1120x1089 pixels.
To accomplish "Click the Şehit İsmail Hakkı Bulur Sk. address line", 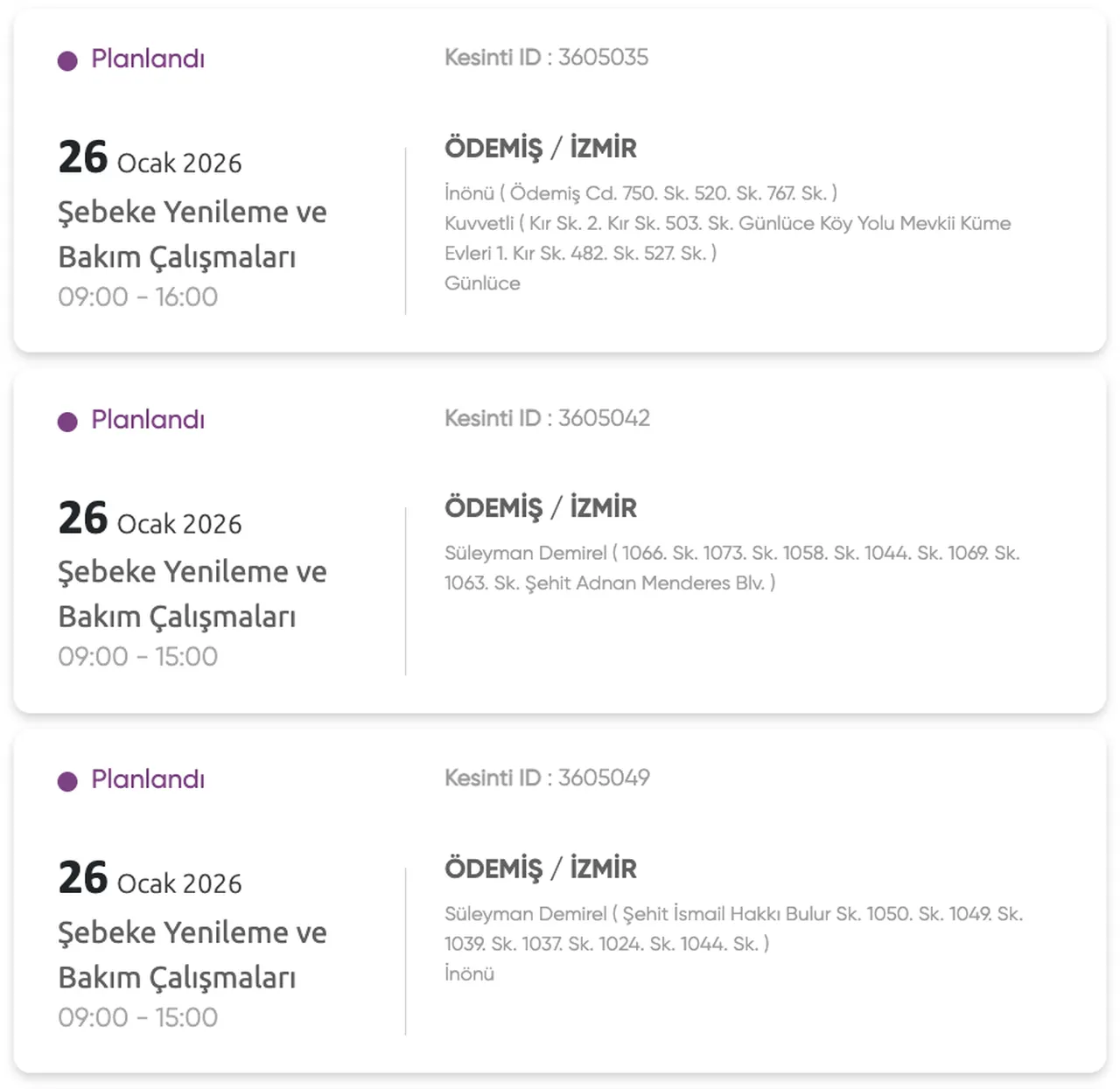I will click(x=733, y=914).
